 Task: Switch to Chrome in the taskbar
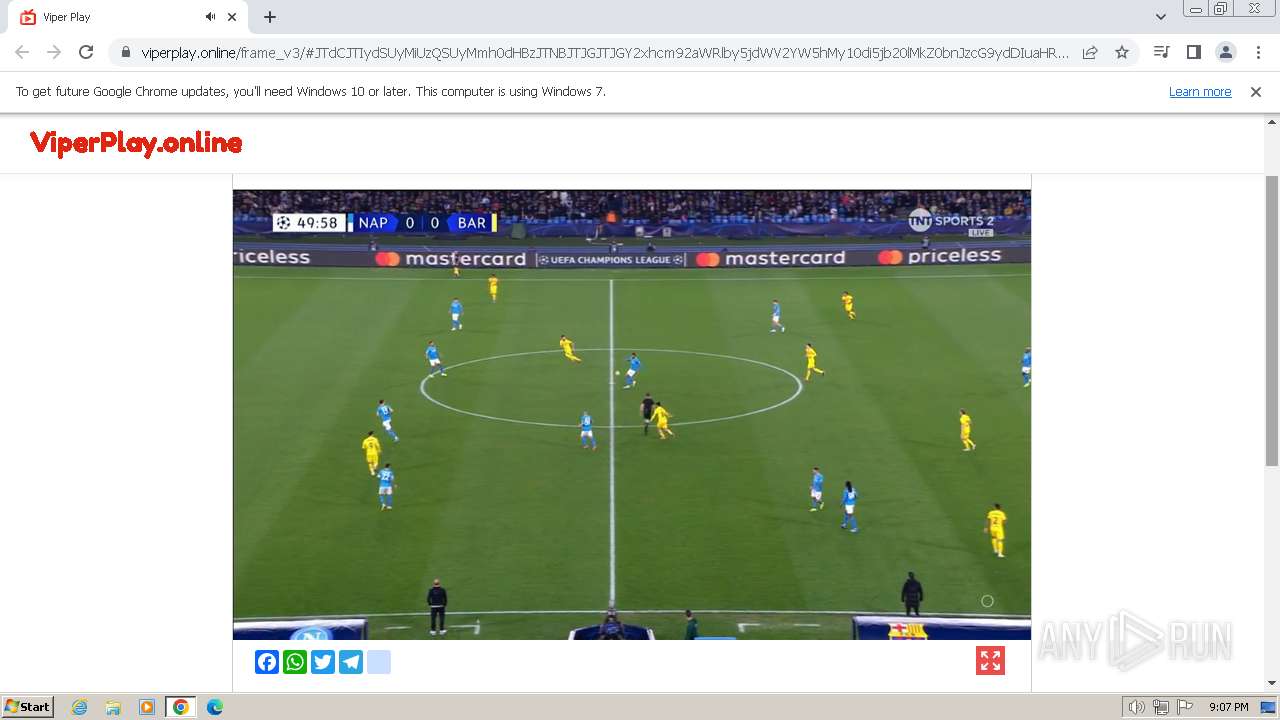[x=181, y=707]
